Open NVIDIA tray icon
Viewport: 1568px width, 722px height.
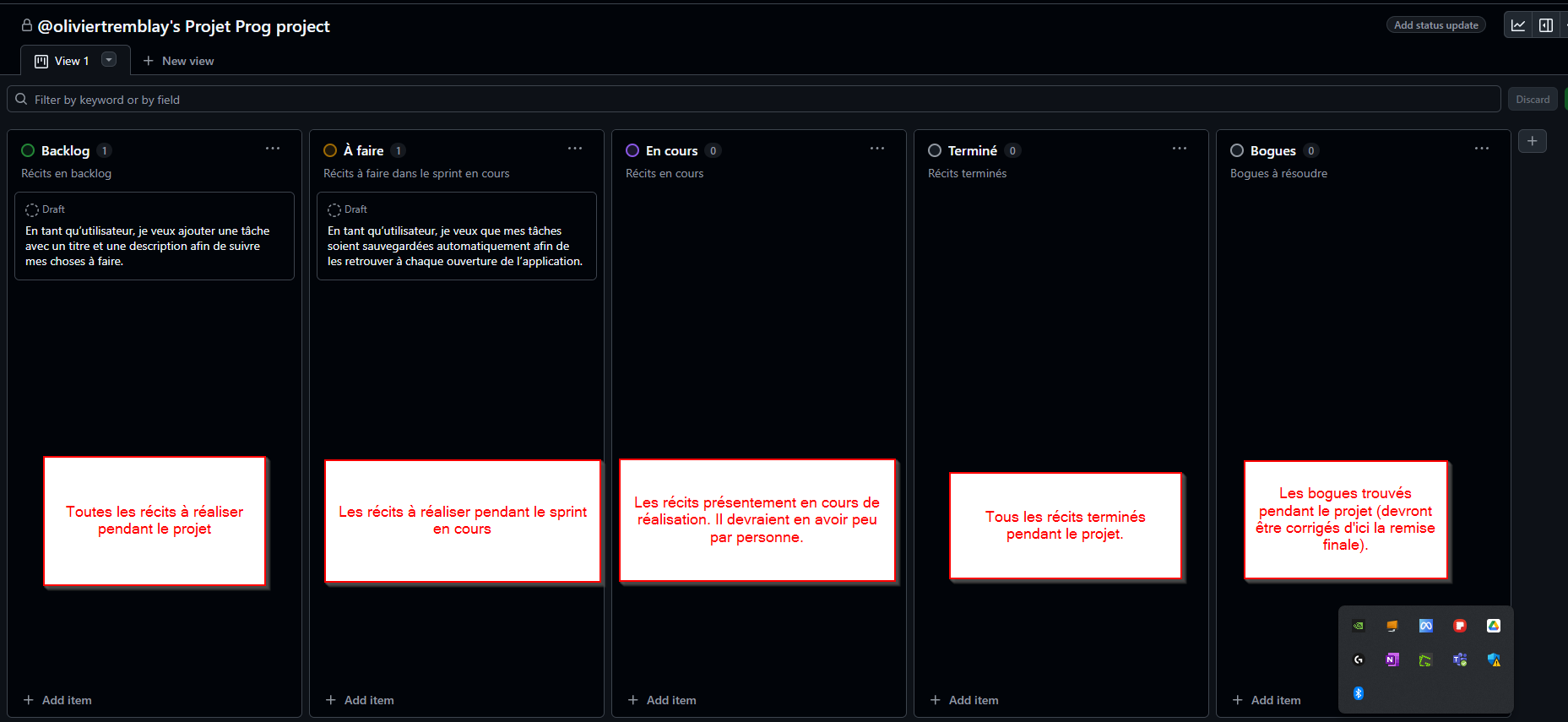click(1359, 626)
